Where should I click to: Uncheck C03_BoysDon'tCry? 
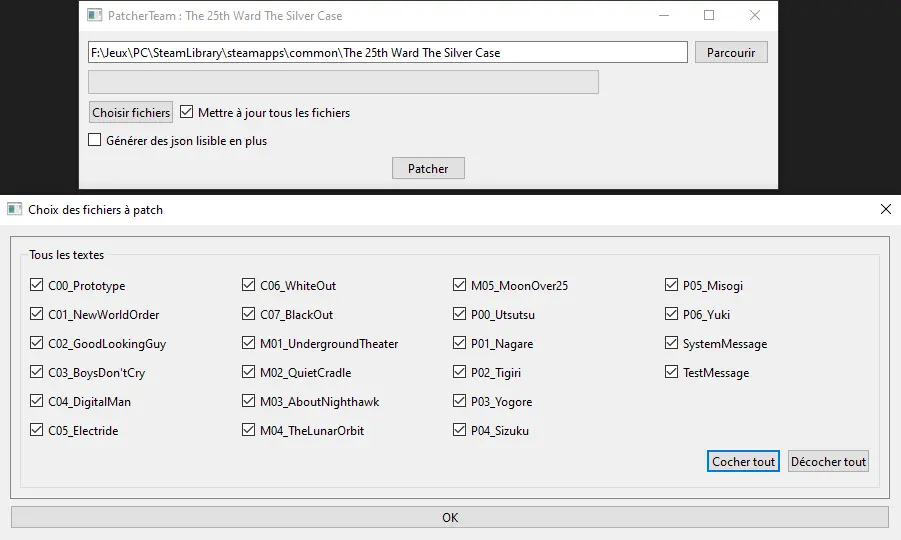coord(36,372)
